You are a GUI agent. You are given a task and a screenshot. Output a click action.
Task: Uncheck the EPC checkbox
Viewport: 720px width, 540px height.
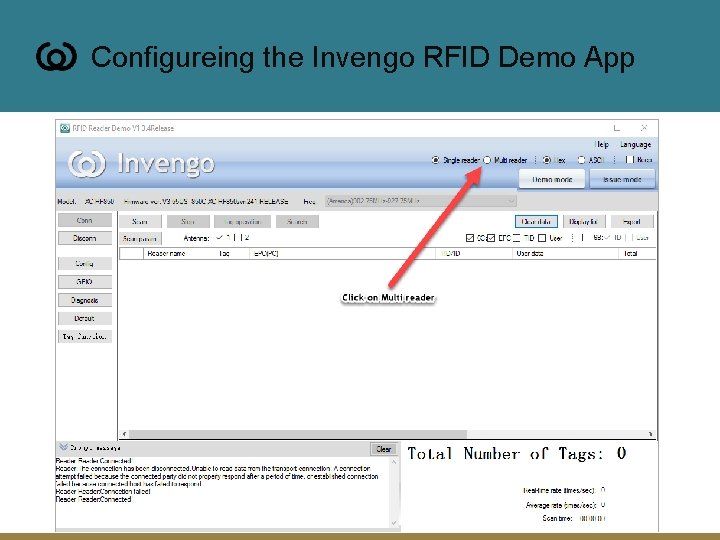click(x=491, y=238)
